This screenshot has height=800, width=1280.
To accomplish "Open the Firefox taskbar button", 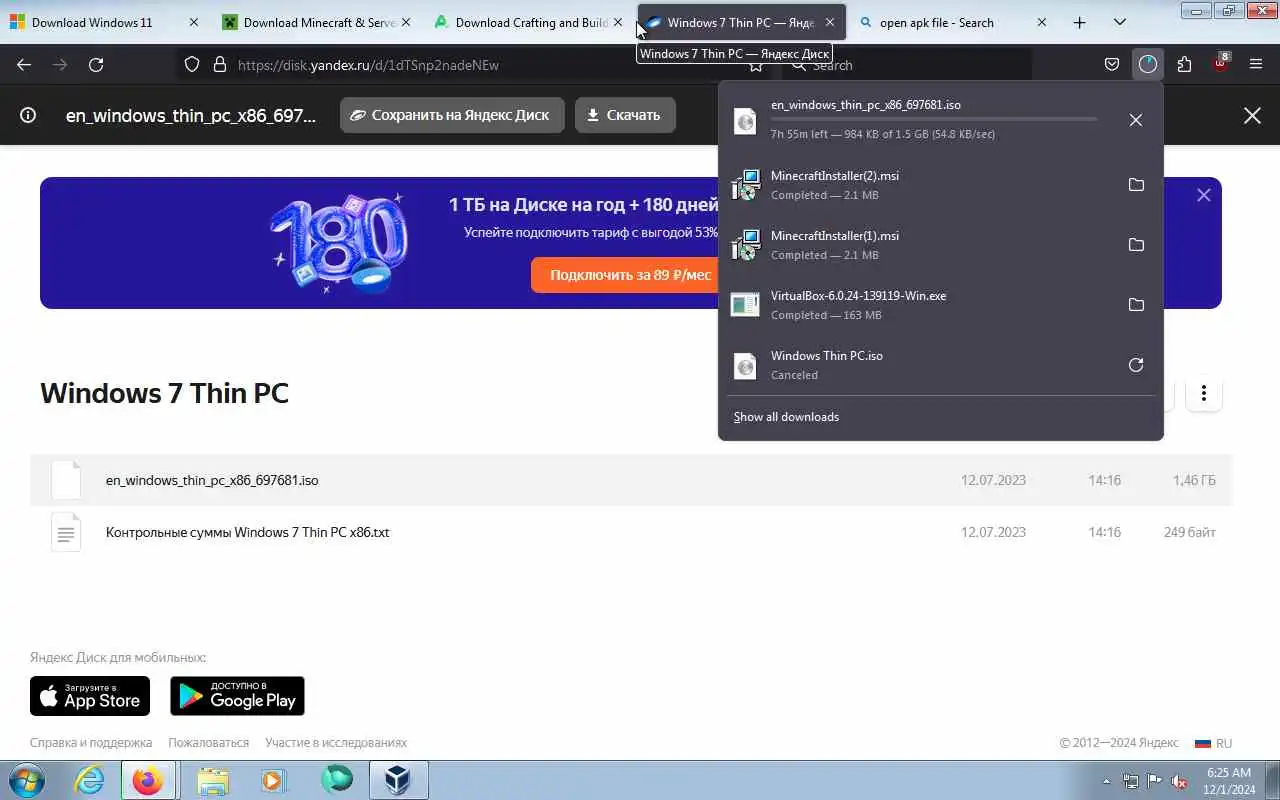I will 148,780.
